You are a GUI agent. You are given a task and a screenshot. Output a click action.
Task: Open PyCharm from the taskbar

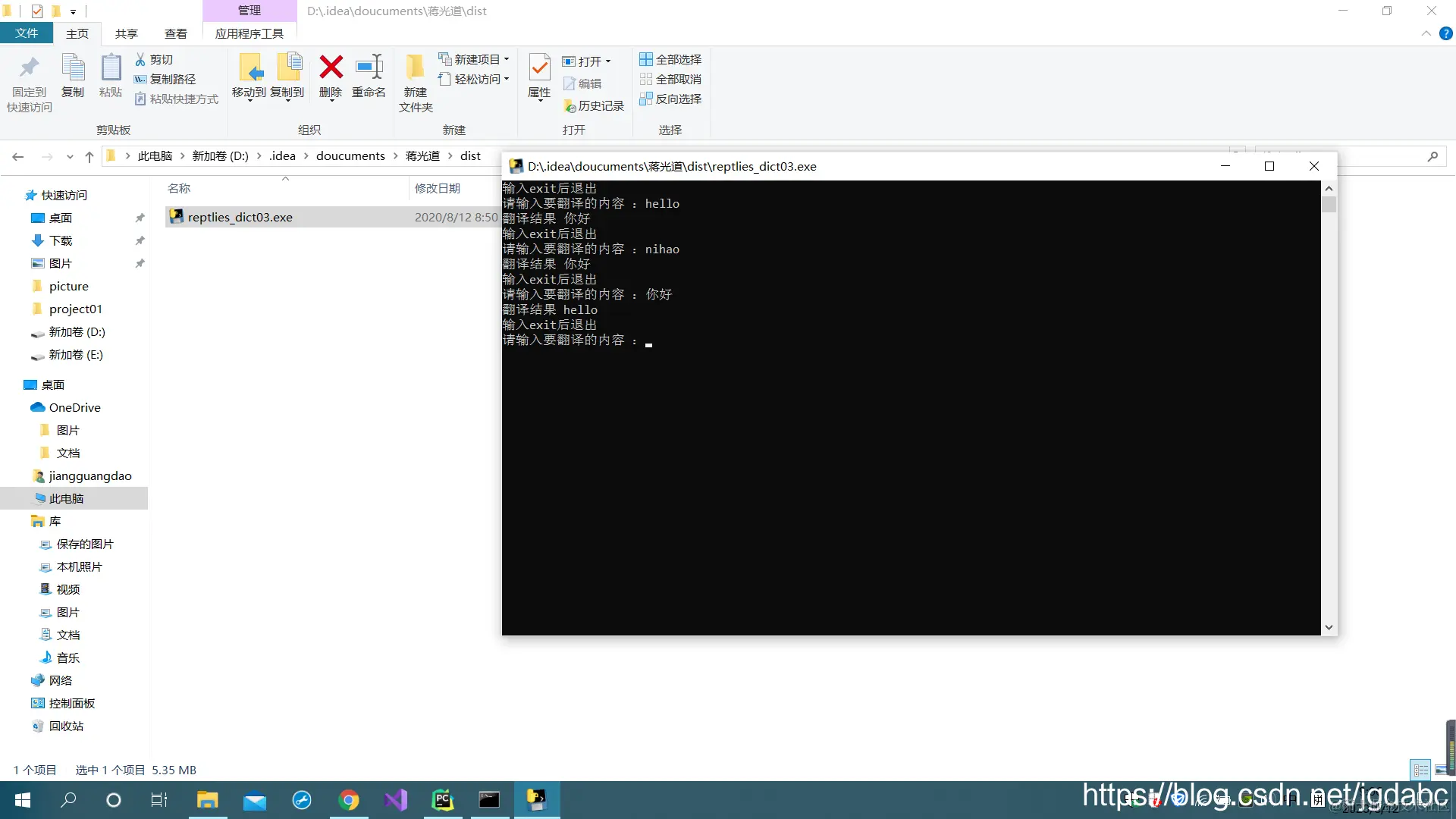tap(442, 800)
